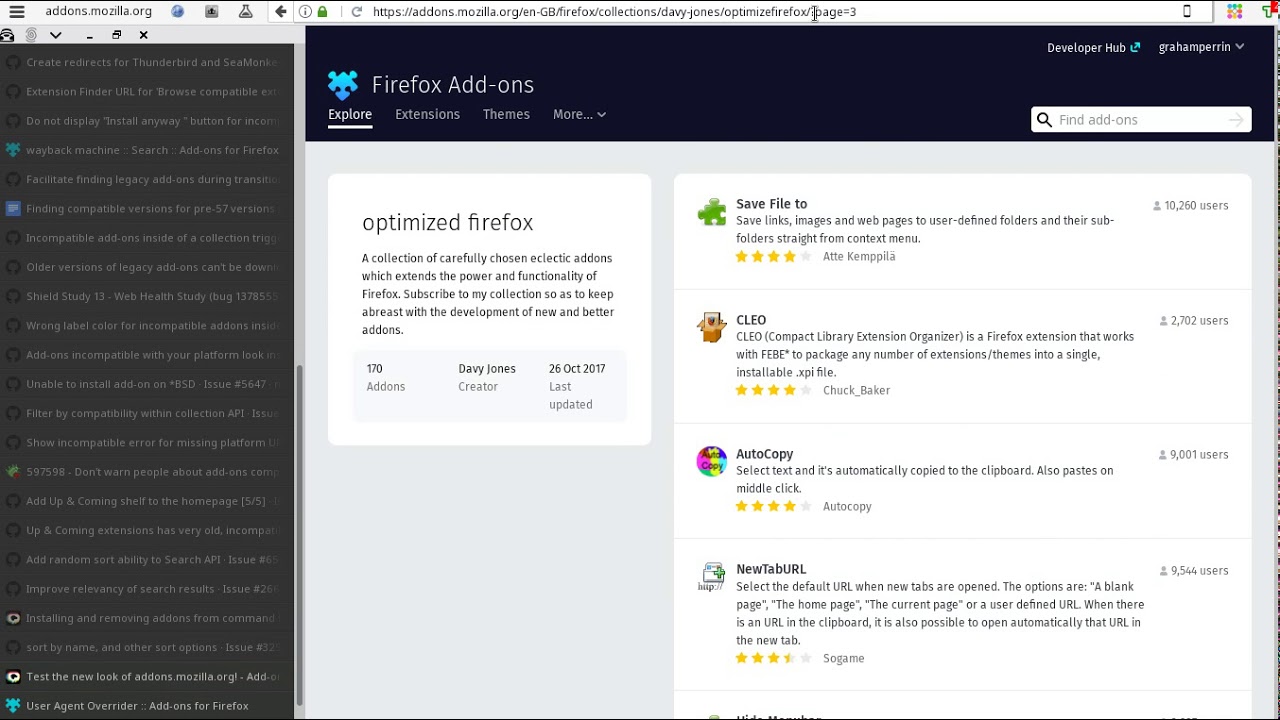The width and height of the screenshot is (1280, 720).
Task: Click the NewTabURL add-on icon
Action: pos(712,576)
